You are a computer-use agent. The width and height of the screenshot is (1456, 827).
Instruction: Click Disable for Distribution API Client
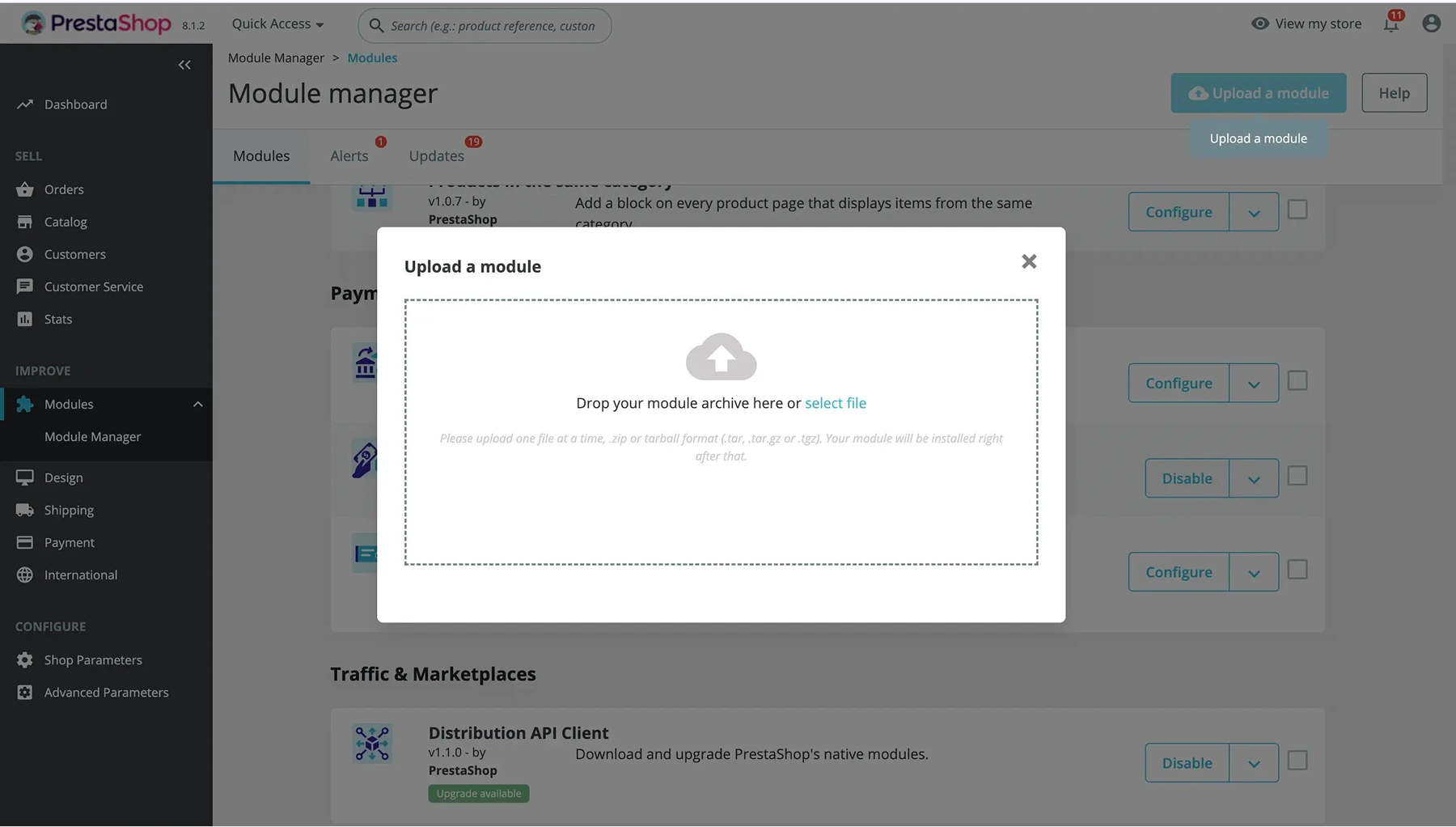(1187, 763)
